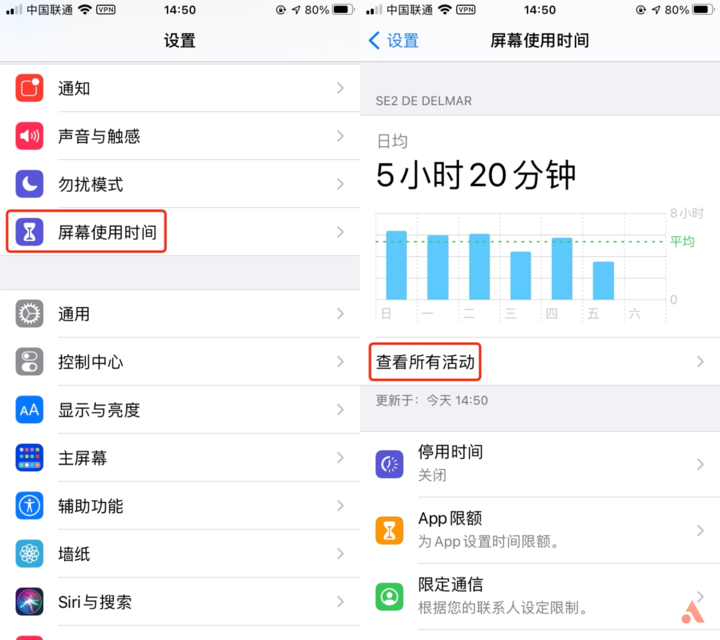Viewport: 720px width, 640px height.
Task: Tap the Sunday 日 usage bar
Action: point(396,265)
